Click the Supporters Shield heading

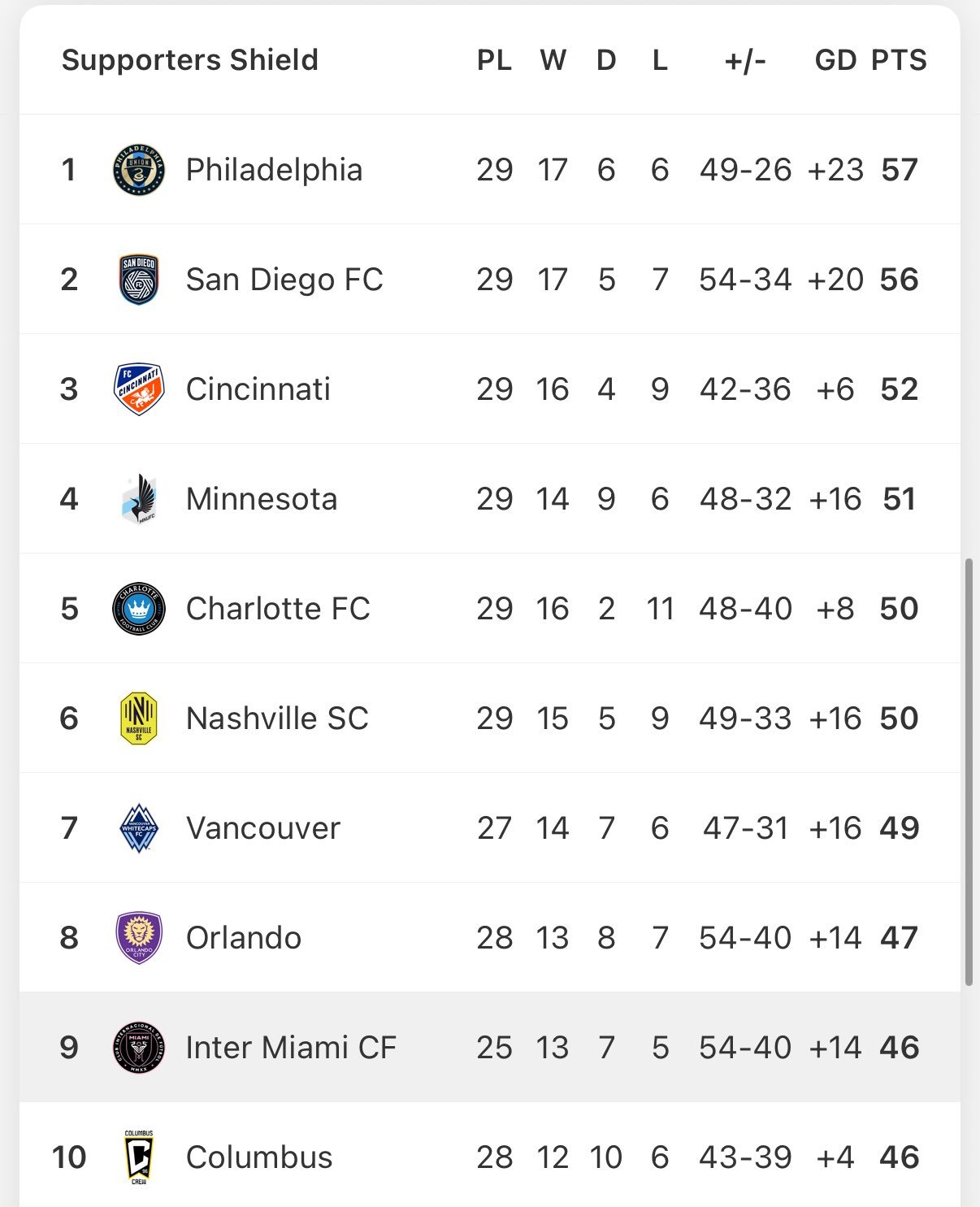coord(190,59)
